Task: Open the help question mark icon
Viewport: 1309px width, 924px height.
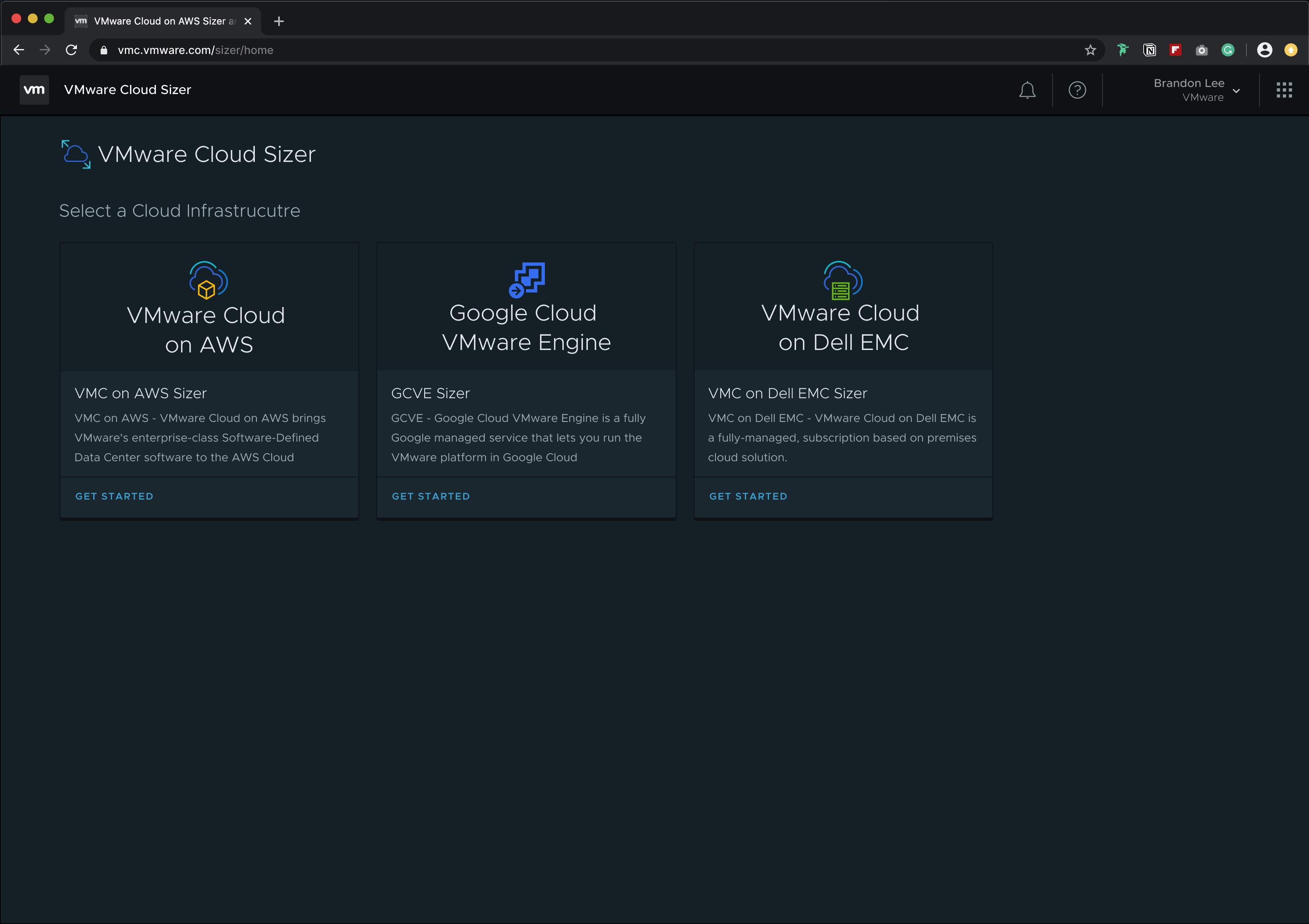Action: tap(1077, 90)
